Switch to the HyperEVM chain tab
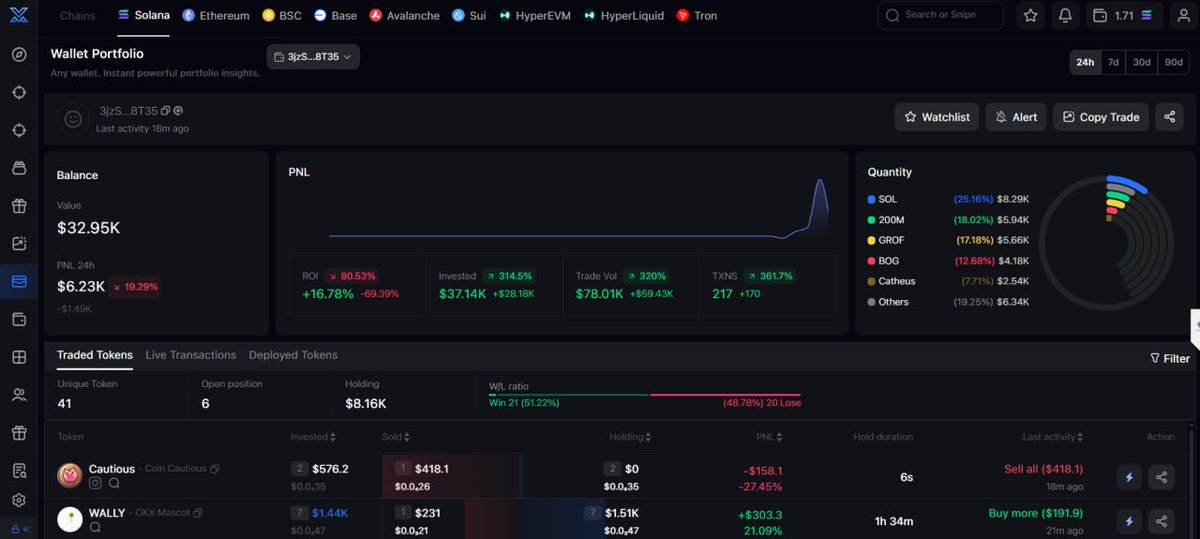The image size is (1200, 539). point(536,16)
